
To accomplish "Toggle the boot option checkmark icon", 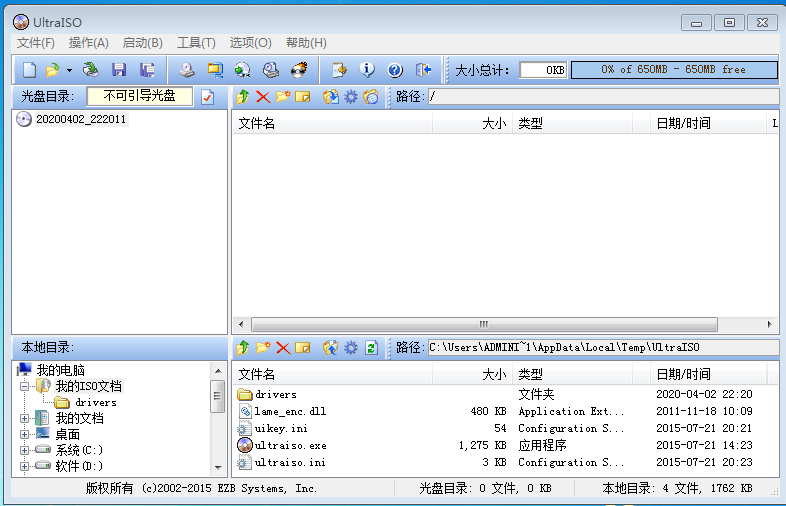I will tap(207, 97).
